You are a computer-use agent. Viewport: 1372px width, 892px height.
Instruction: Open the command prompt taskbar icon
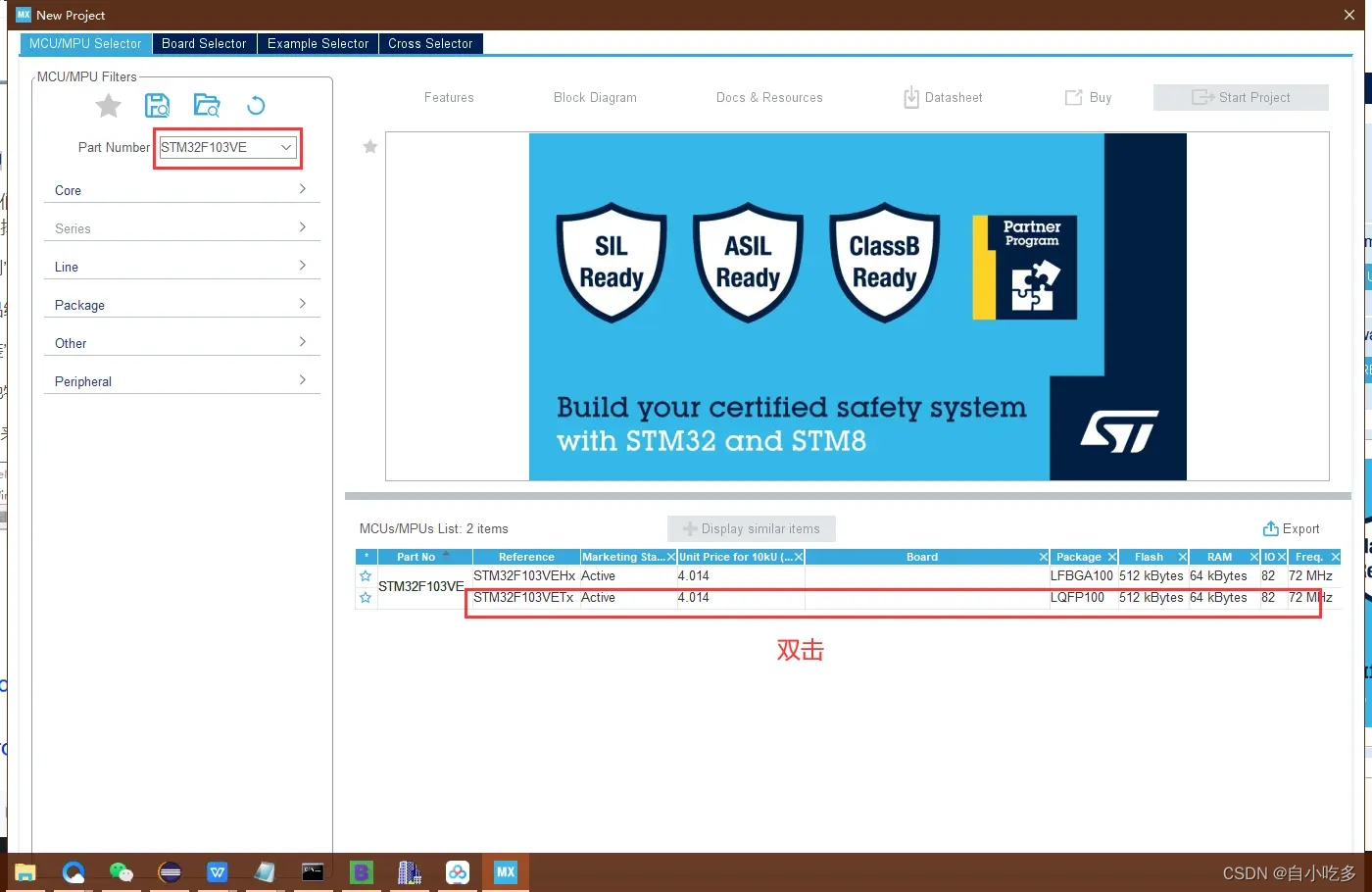click(x=313, y=871)
